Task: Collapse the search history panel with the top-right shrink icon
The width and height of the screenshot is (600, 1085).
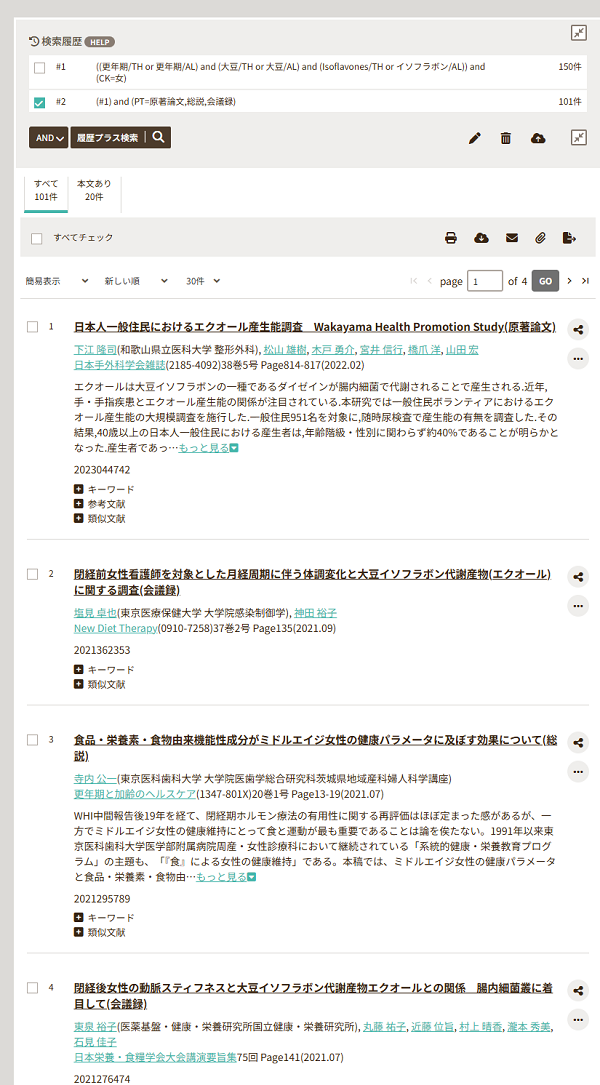Action: tap(579, 33)
